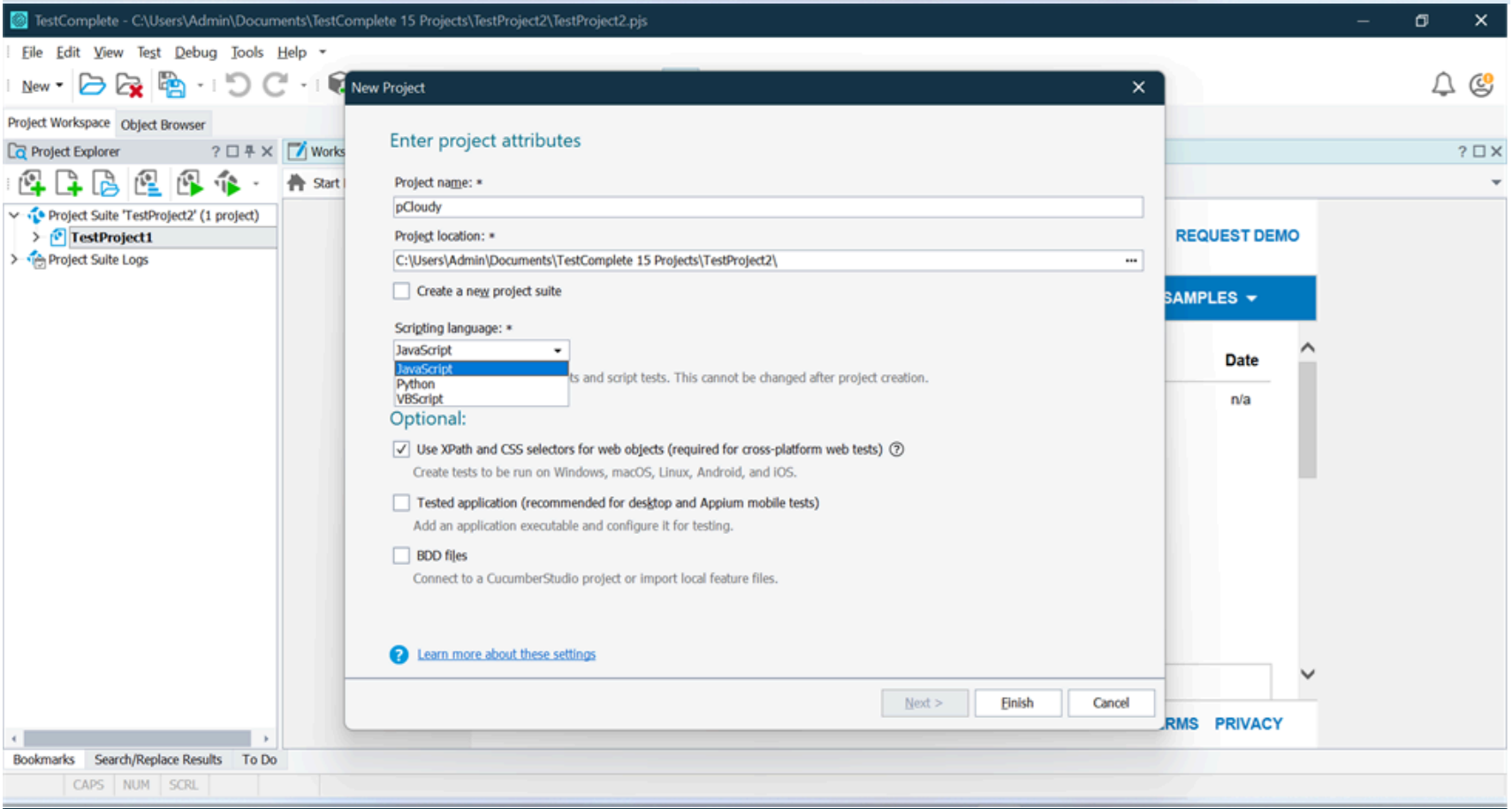Enable Create a new project suite checkbox
The width and height of the screenshot is (1512, 809).
tap(402, 291)
